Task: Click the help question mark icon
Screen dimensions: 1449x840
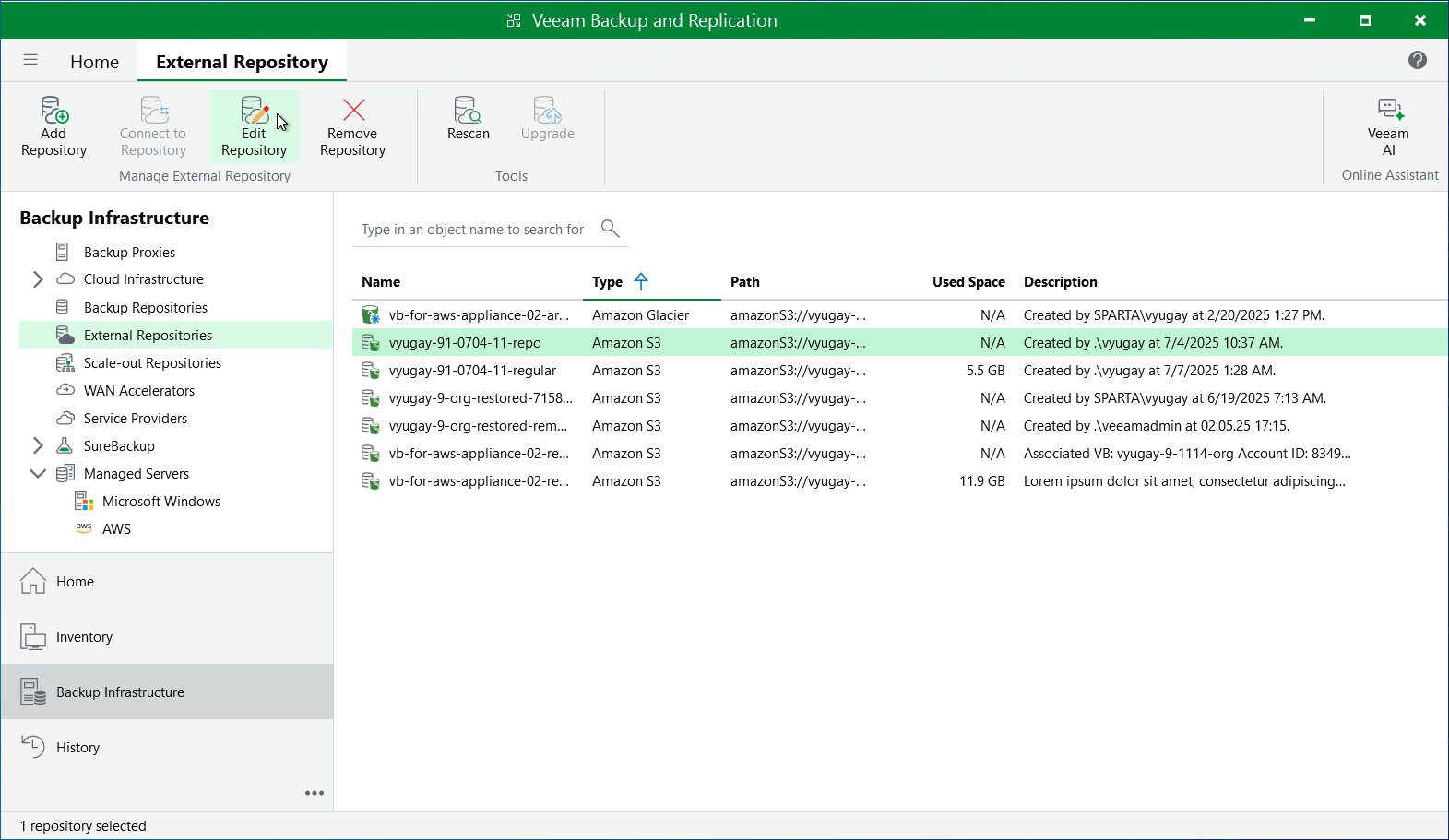Action: tap(1418, 60)
